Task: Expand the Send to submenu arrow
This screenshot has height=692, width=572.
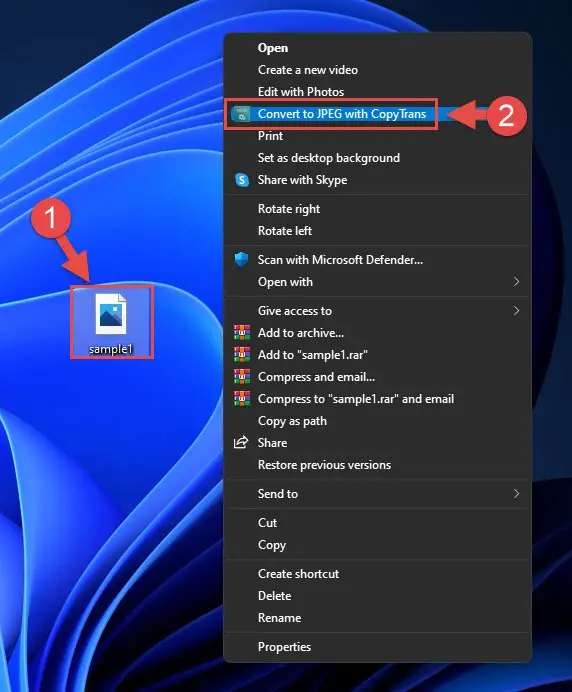Action: tap(516, 493)
